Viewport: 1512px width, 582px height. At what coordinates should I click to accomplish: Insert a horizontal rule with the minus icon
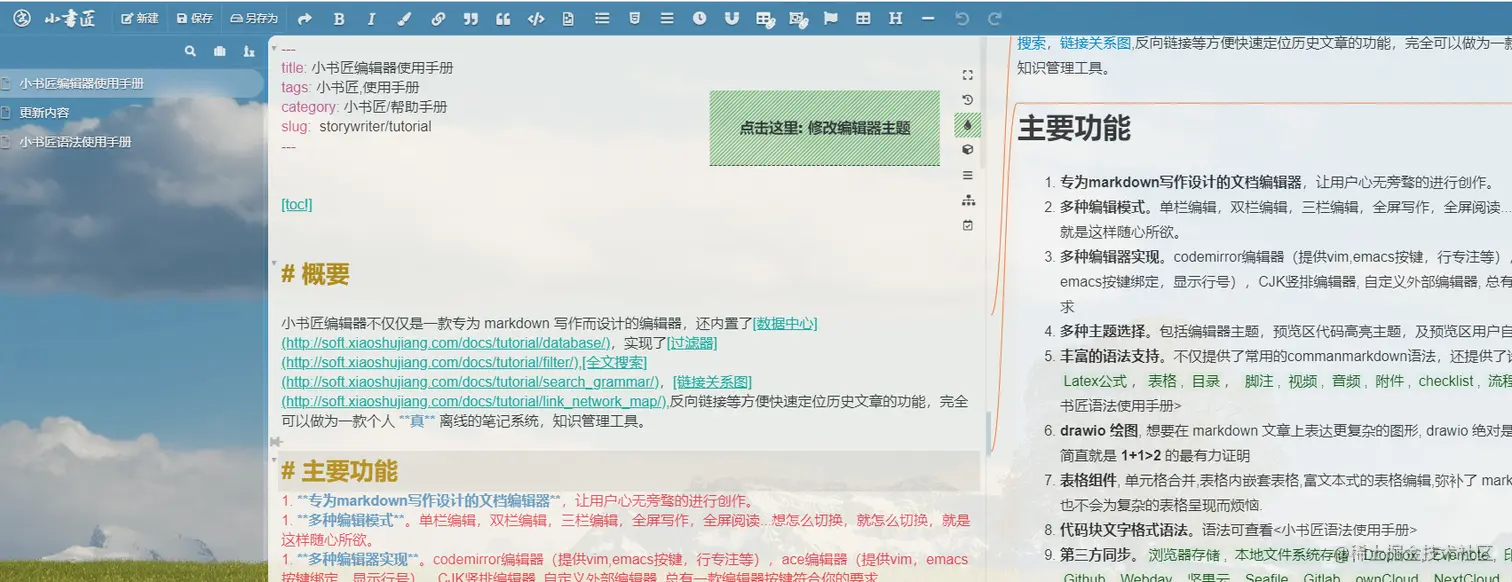pyautogui.click(x=928, y=19)
